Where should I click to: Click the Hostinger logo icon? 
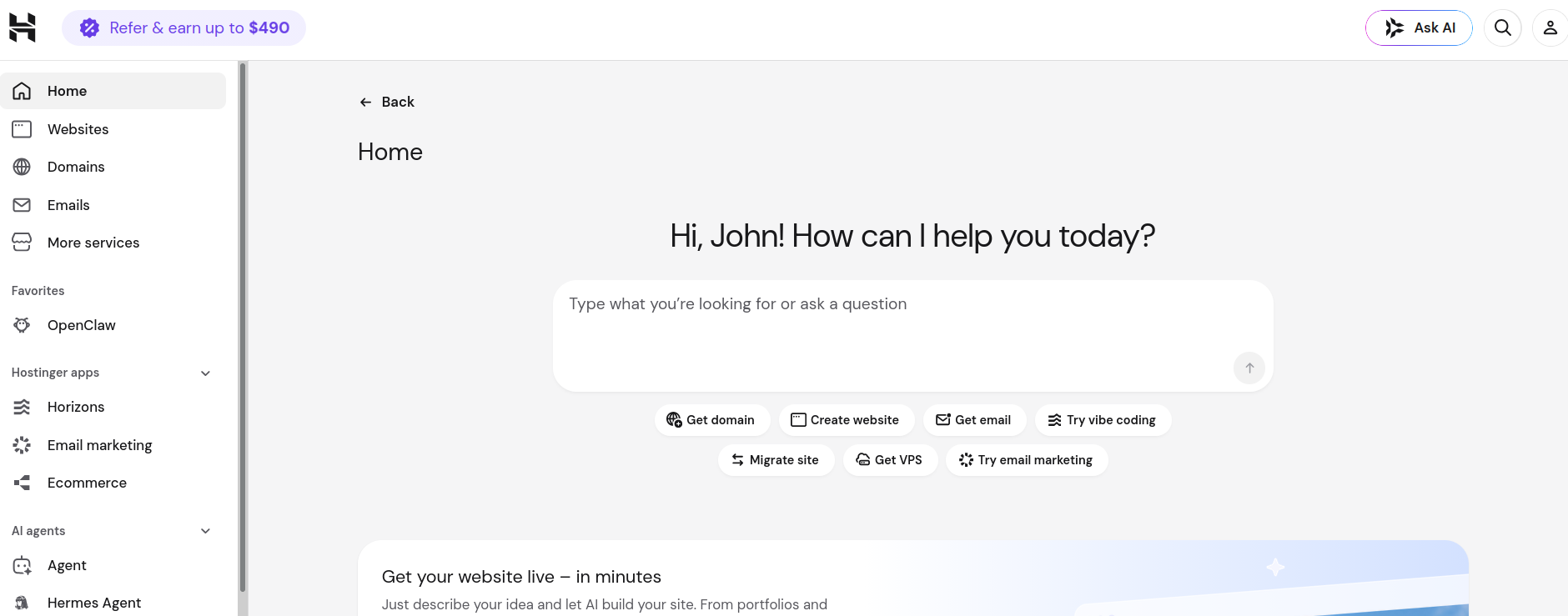tap(23, 28)
